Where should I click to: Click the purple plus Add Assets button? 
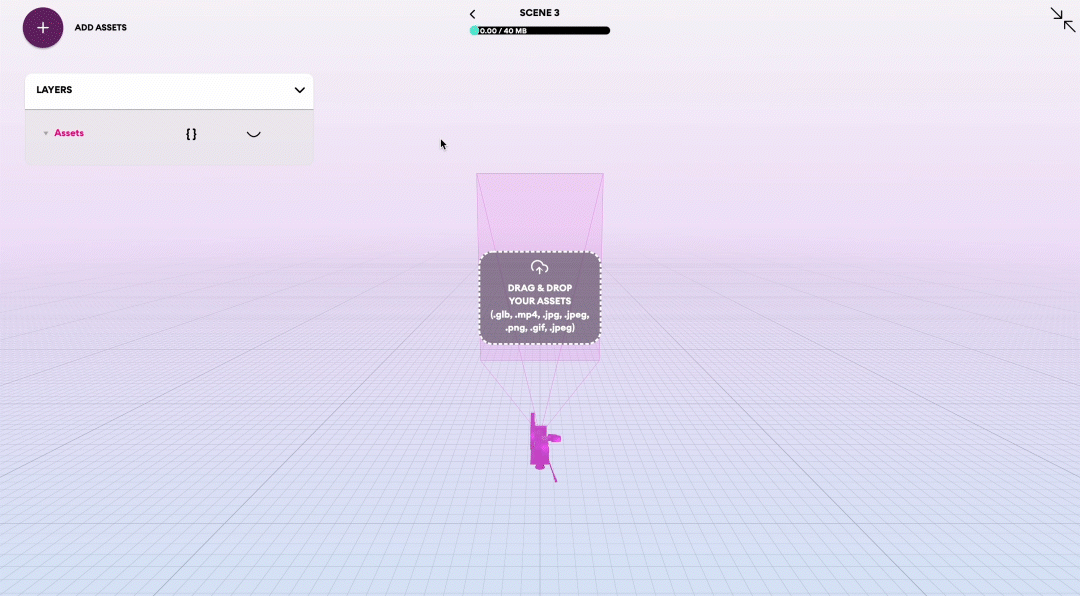[43, 28]
